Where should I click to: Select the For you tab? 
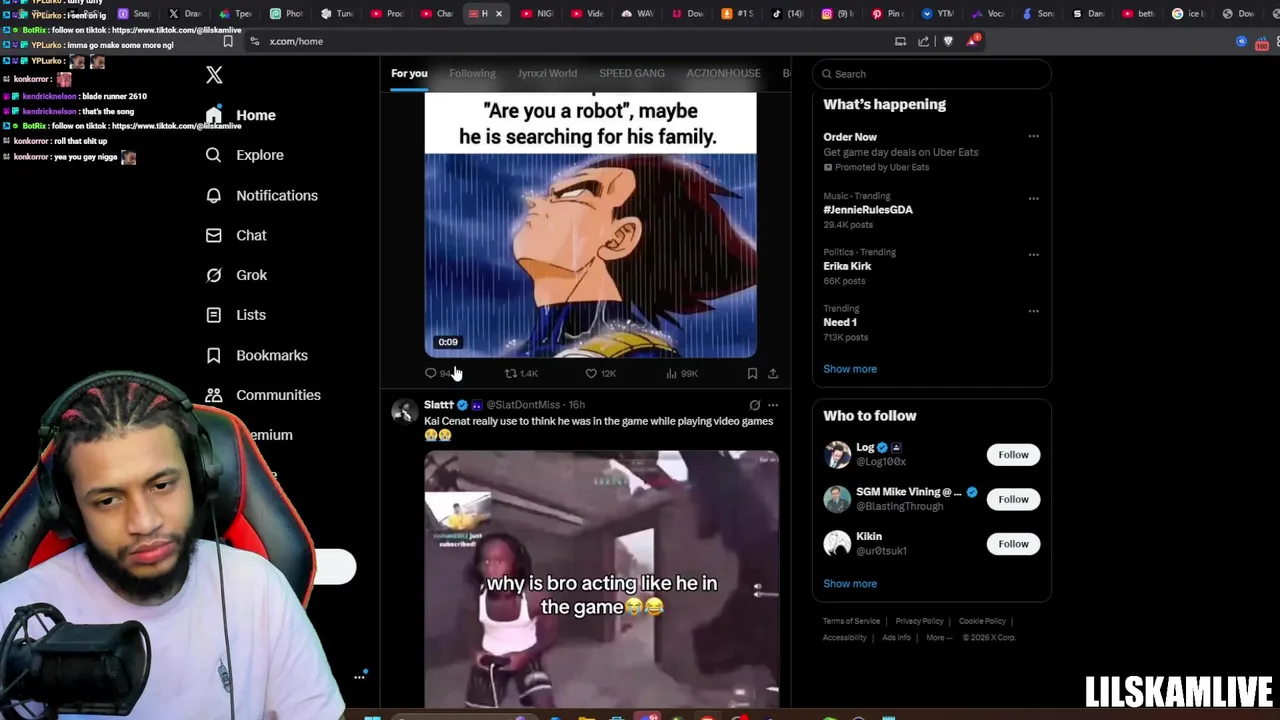tap(409, 73)
